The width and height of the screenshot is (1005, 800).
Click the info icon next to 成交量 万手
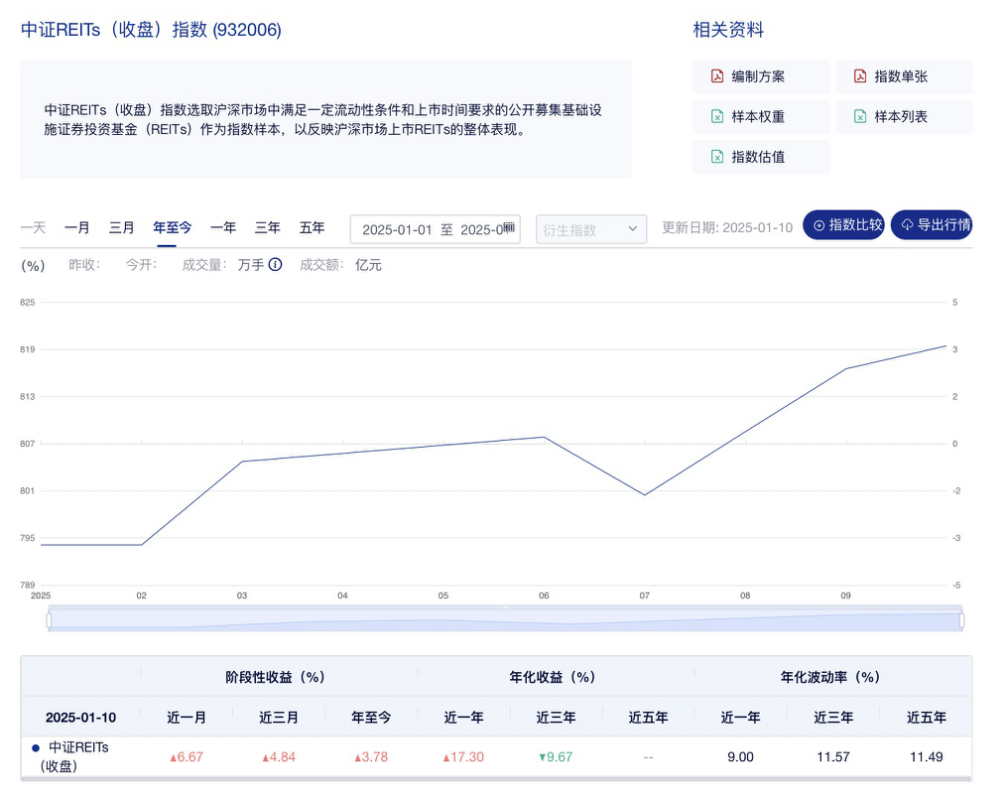click(275, 265)
